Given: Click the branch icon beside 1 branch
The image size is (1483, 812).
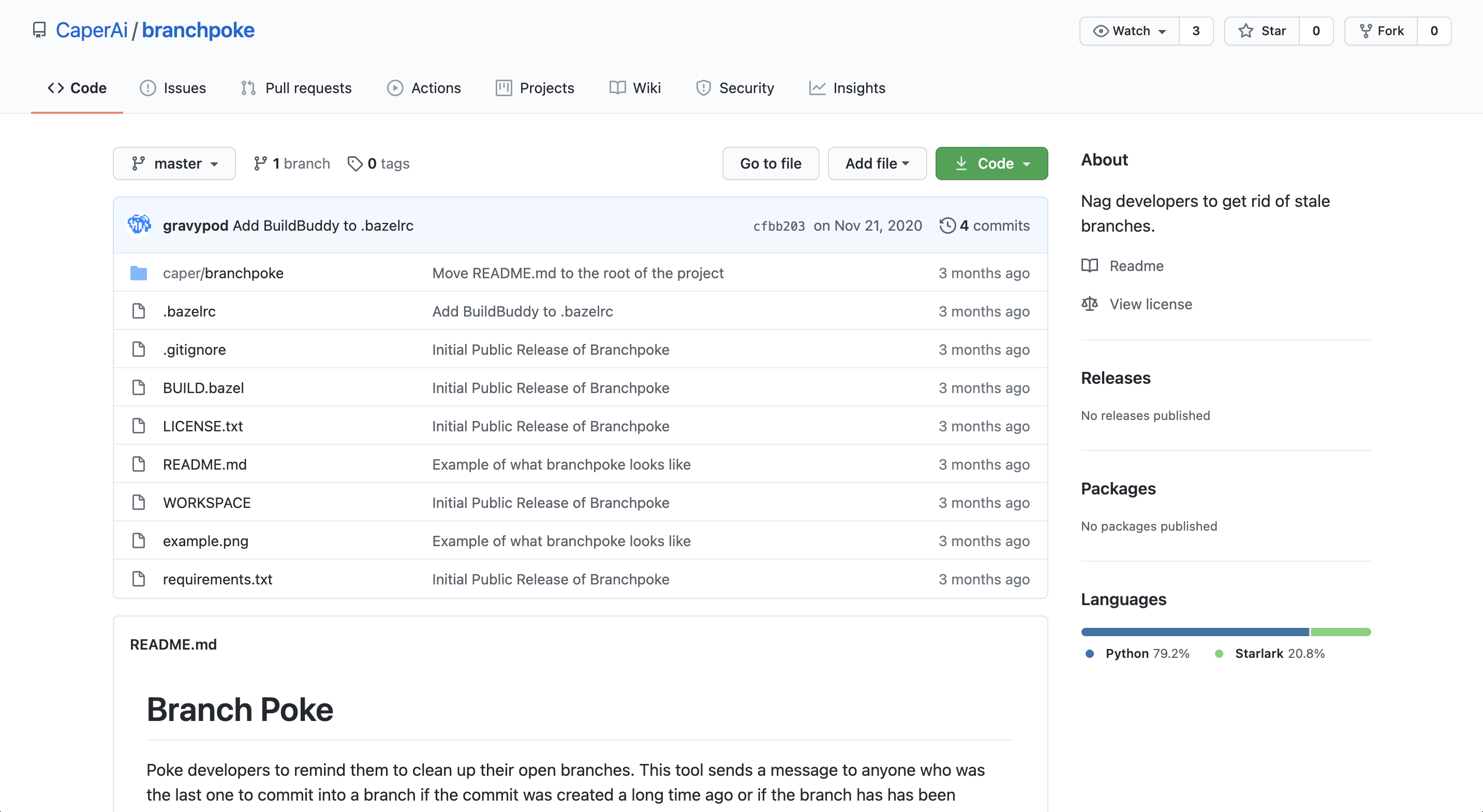Looking at the screenshot, I should pyautogui.click(x=260, y=163).
